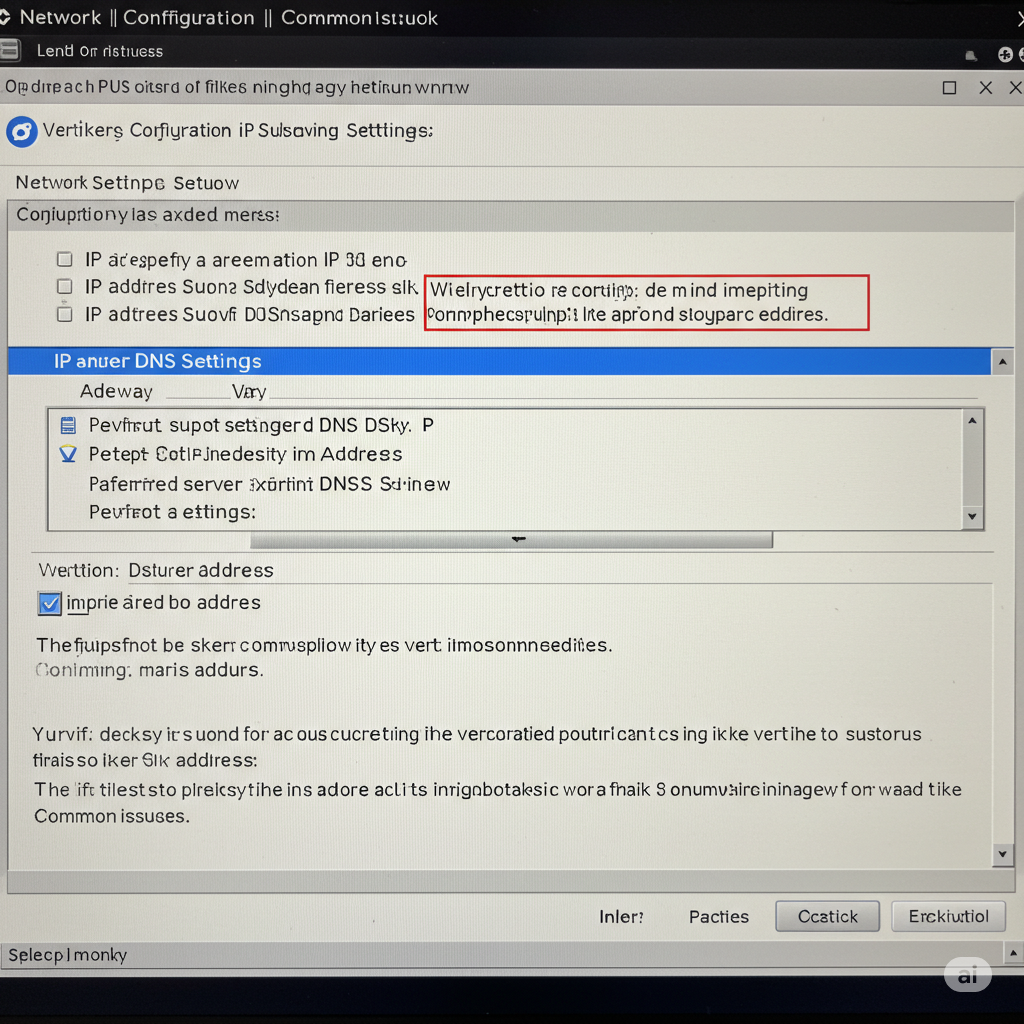Viewport: 1024px width, 1024px height.
Task: Click the round plus icon in the dark toolbar
Action: [1005, 55]
